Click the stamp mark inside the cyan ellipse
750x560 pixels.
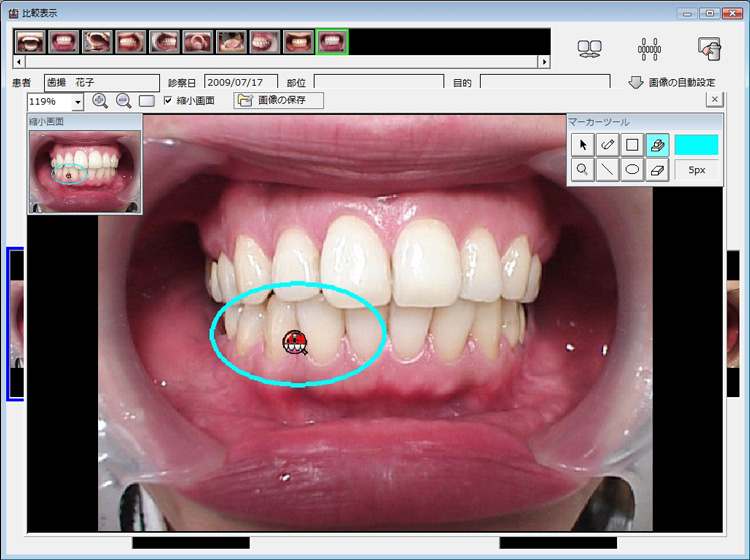tap(295, 342)
